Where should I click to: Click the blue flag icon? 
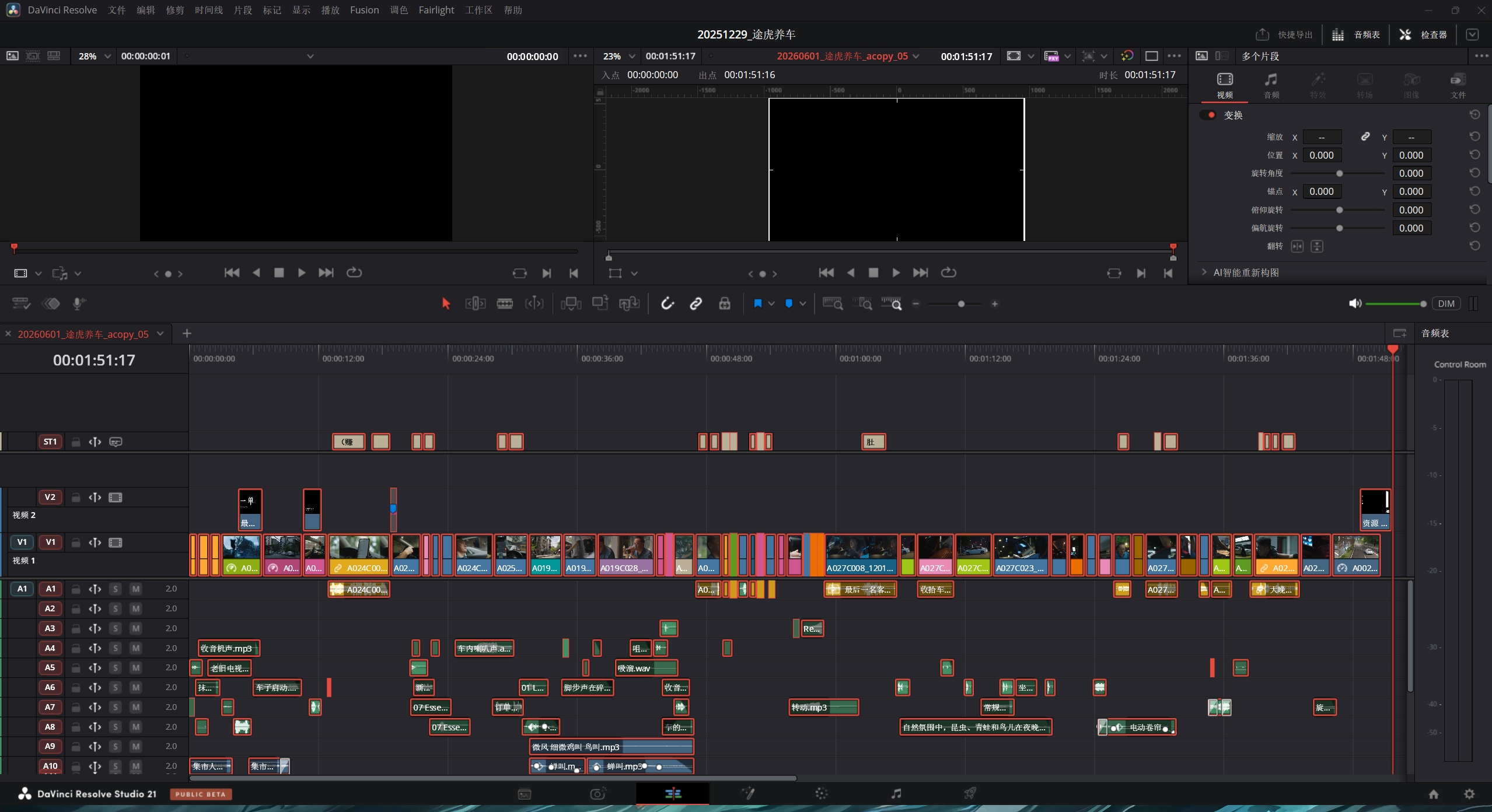tap(757, 303)
